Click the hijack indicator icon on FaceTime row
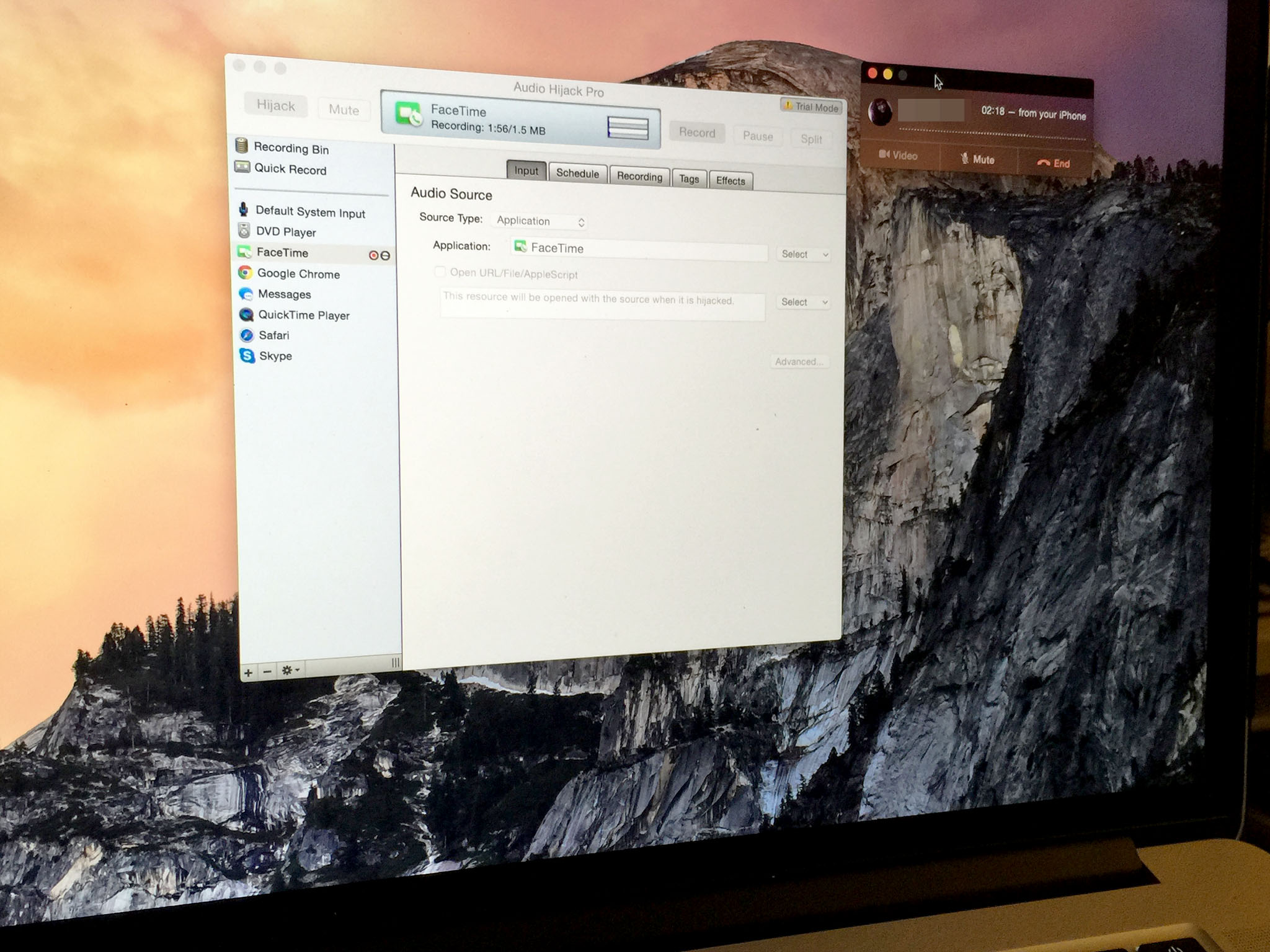The height and width of the screenshot is (952, 1270). click(385, 256)
